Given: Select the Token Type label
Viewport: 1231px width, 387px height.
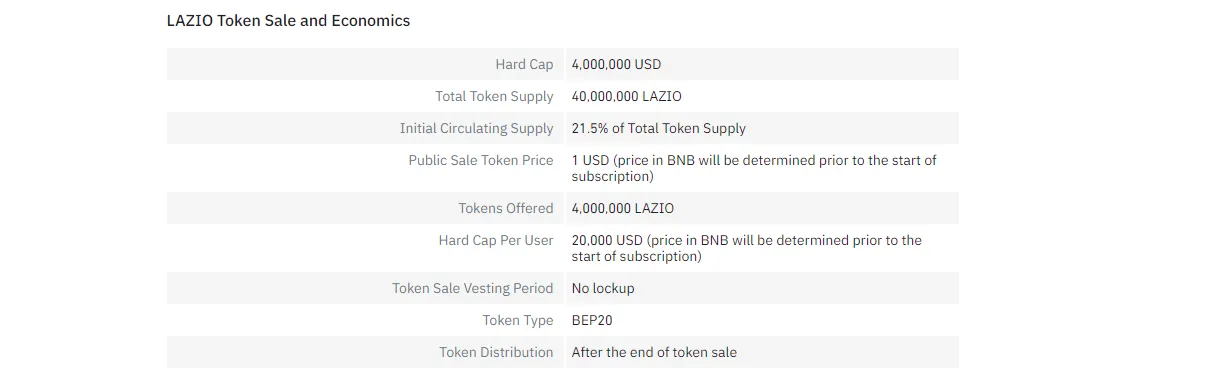Looking at the screenshot, I should click(x=518, y=320).
